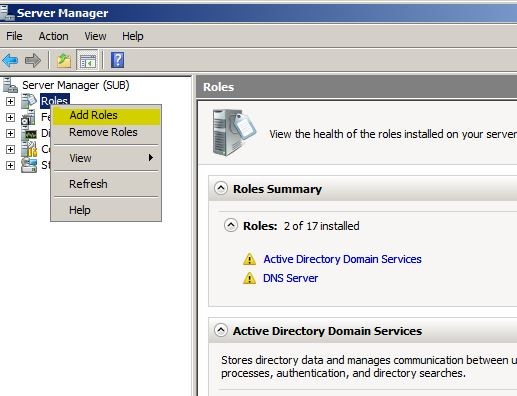The height and width of the screenshot is (396, 517).
Task: Expand the Diagnostics tree node
Action: (10, 133)
